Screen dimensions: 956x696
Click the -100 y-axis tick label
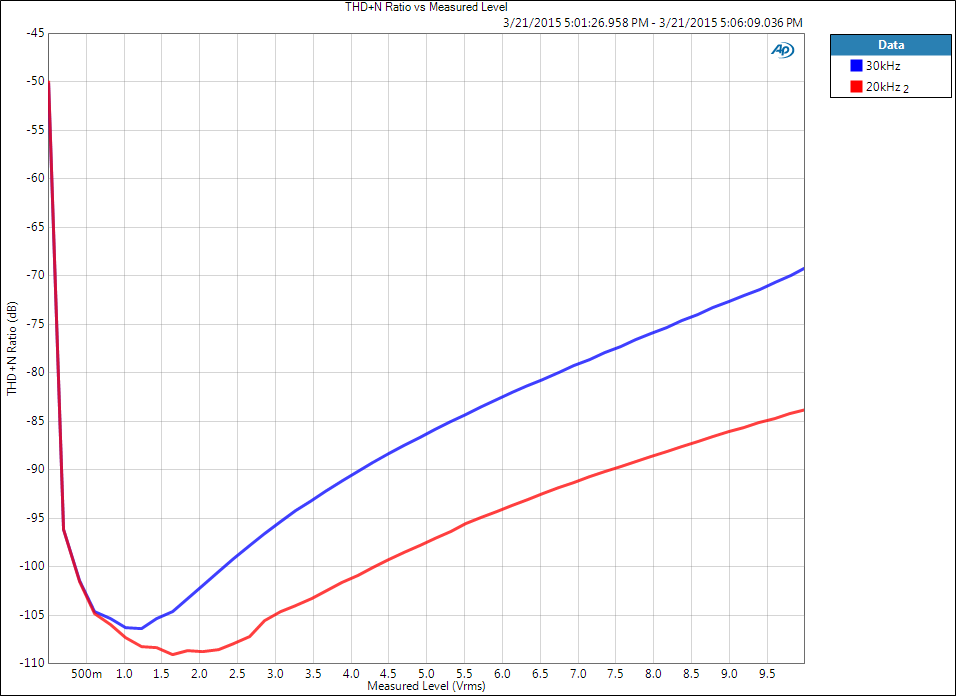[33, 566]
